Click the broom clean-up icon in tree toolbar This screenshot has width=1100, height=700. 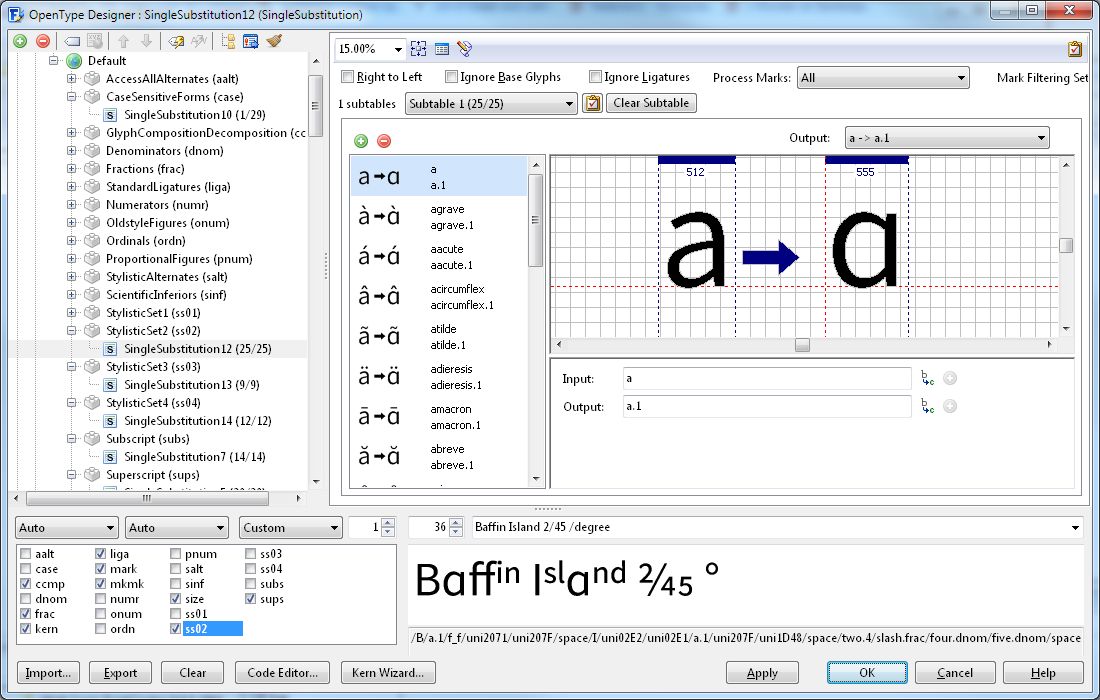click(275, 41)
